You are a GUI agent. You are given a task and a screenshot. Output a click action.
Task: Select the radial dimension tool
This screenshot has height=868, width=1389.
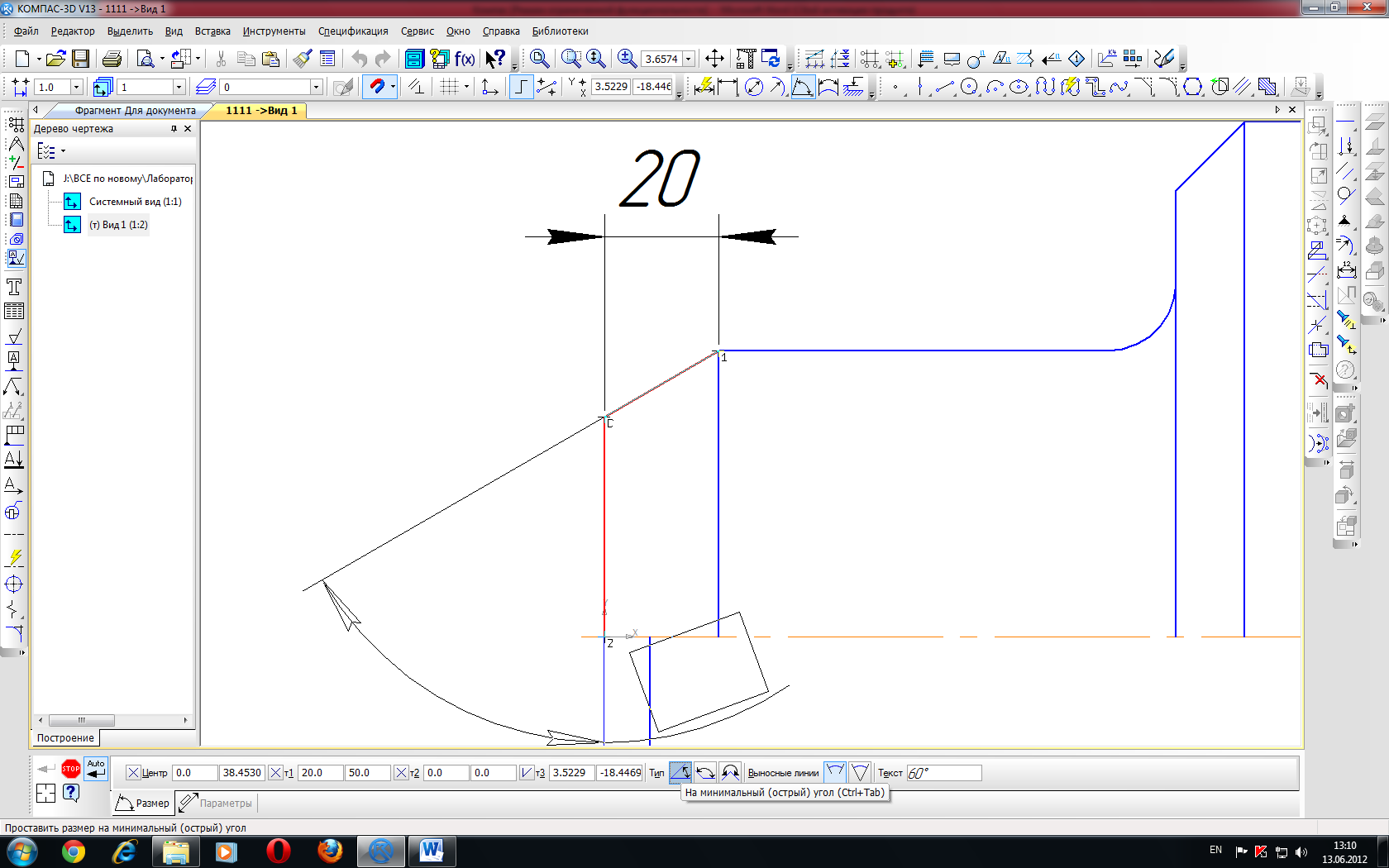(778, 86)
